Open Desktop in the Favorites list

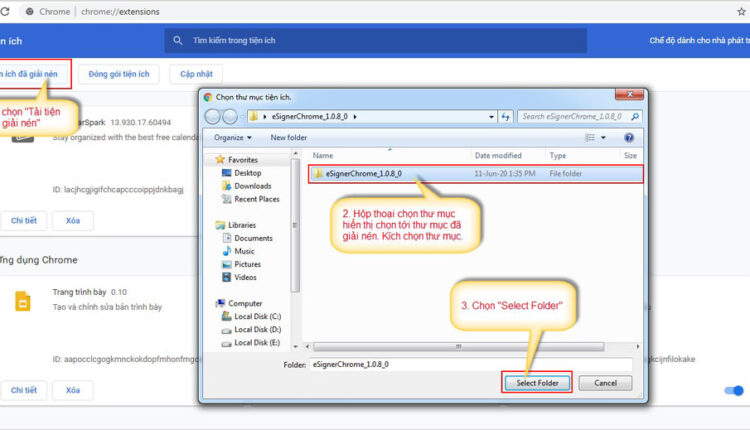247,173
